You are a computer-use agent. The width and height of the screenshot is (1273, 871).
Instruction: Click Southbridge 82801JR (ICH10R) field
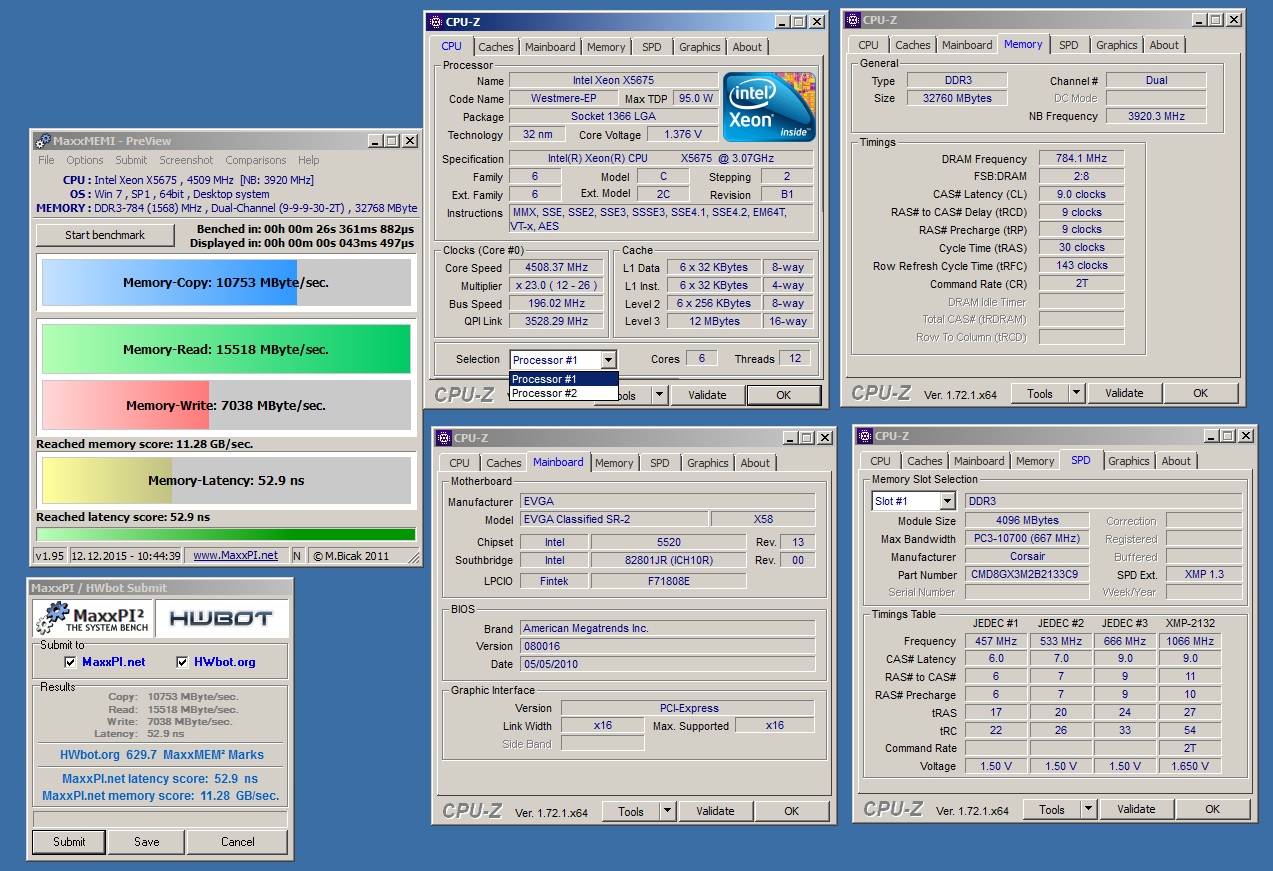coord(668,560)
